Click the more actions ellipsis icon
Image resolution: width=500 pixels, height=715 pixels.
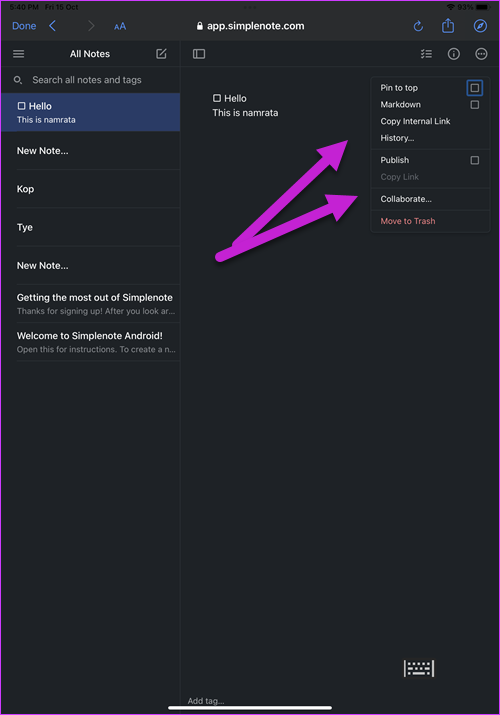tap(481, 54)
